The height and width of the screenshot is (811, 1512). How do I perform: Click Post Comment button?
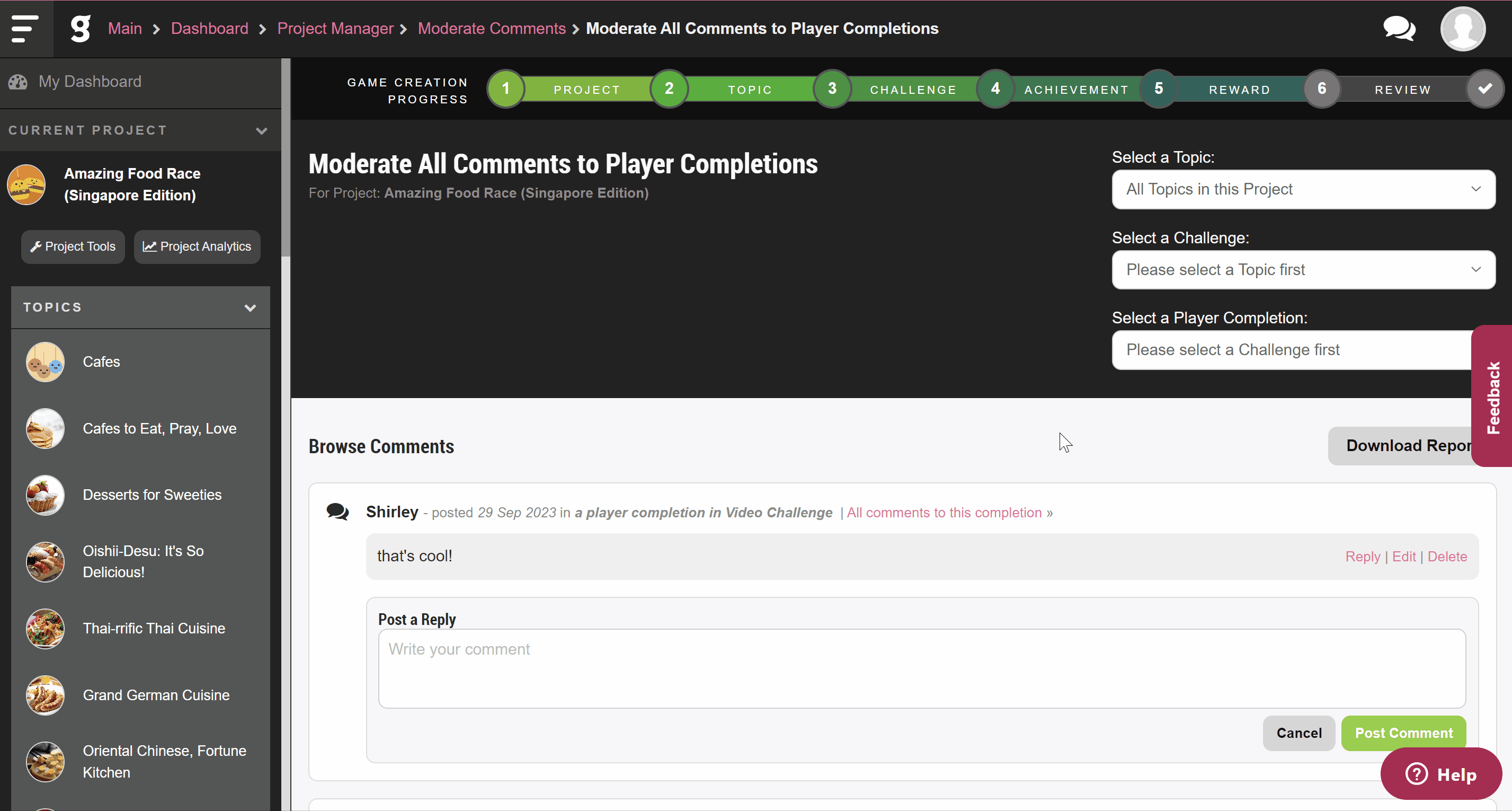(1403, 733)
